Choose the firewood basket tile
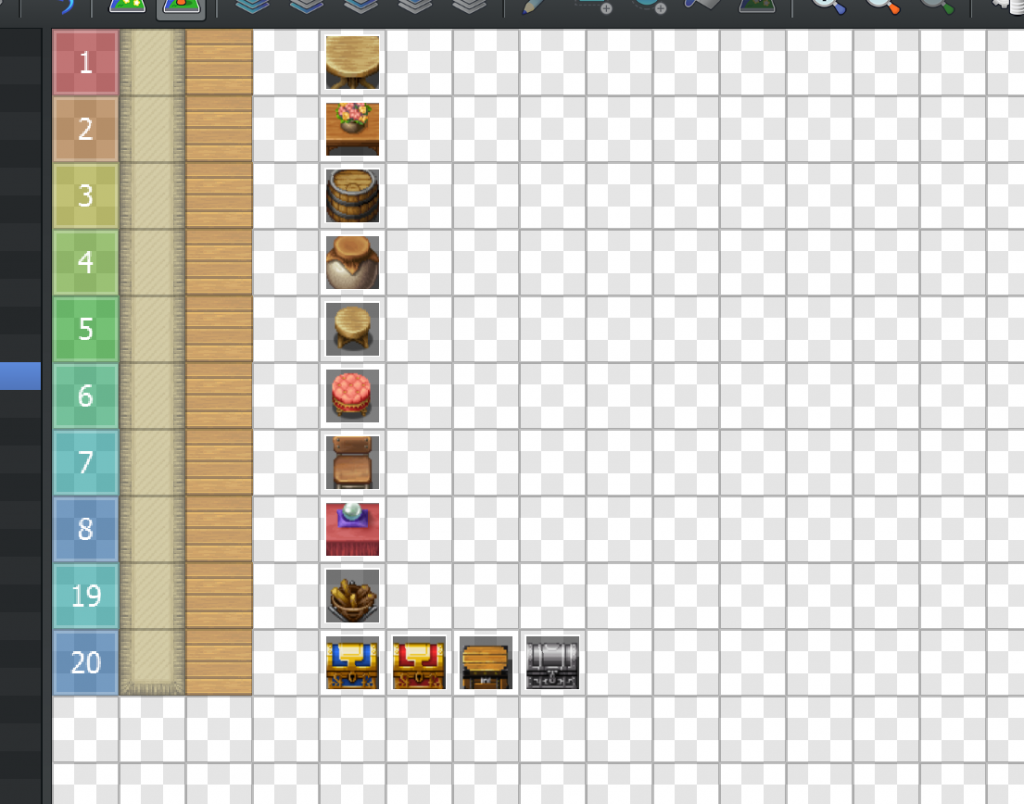 click(x=352, y=596)
